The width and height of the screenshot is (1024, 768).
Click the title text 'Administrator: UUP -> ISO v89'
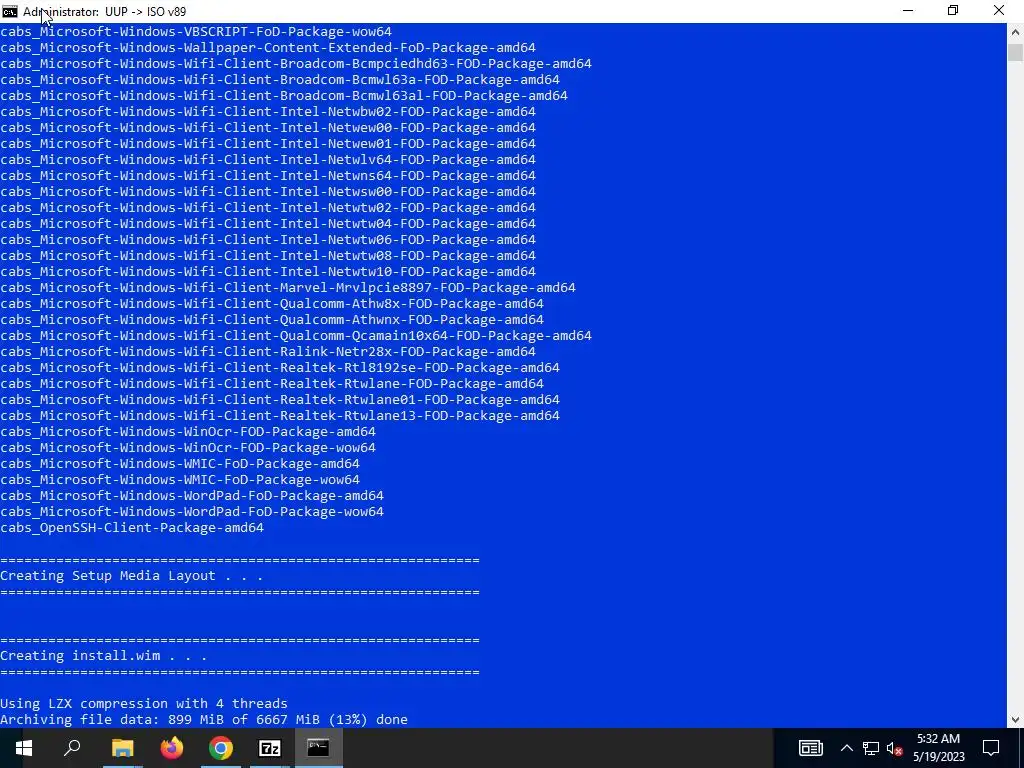[104, 12]
